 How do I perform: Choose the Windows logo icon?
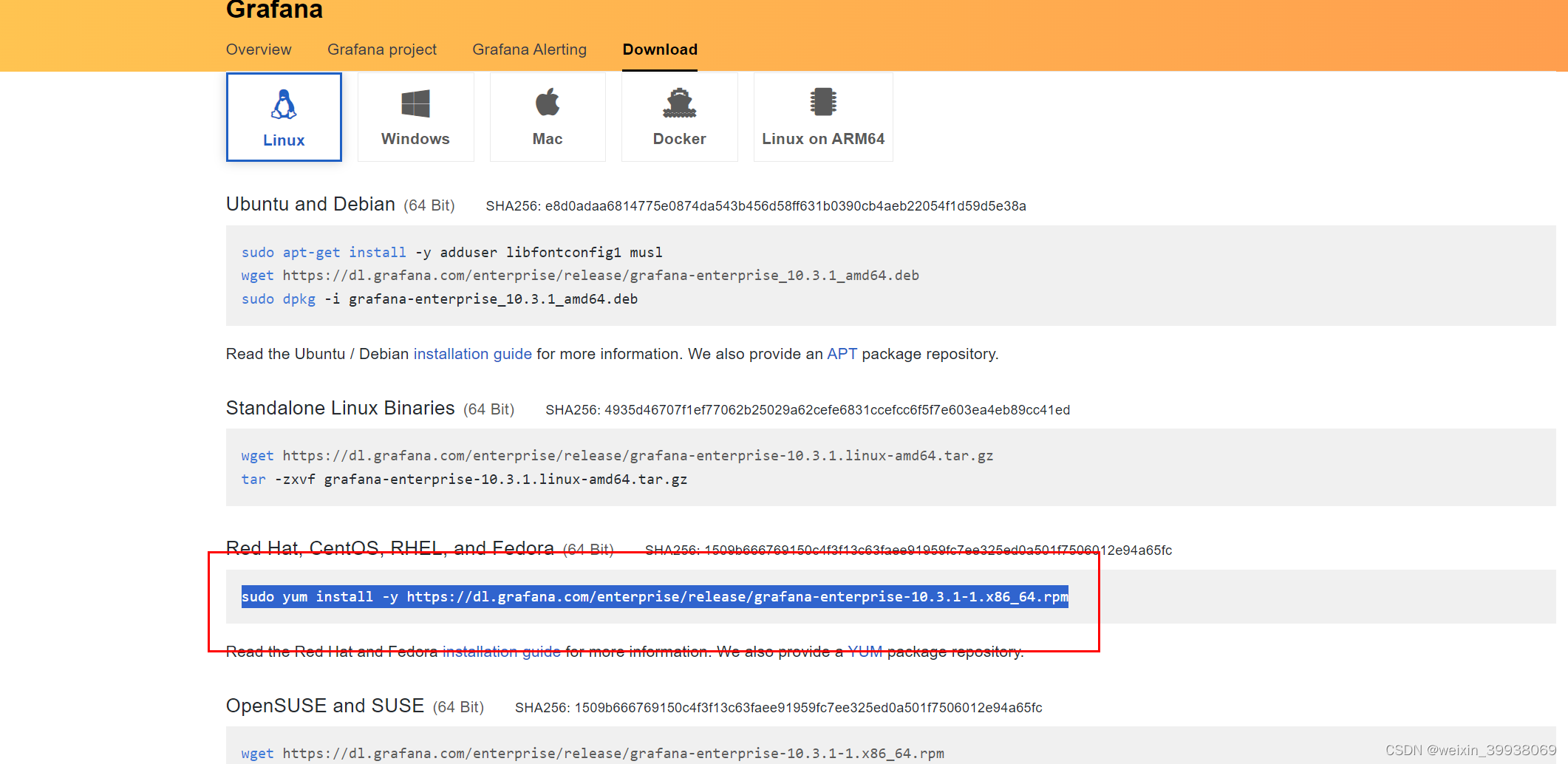[415, 103]
